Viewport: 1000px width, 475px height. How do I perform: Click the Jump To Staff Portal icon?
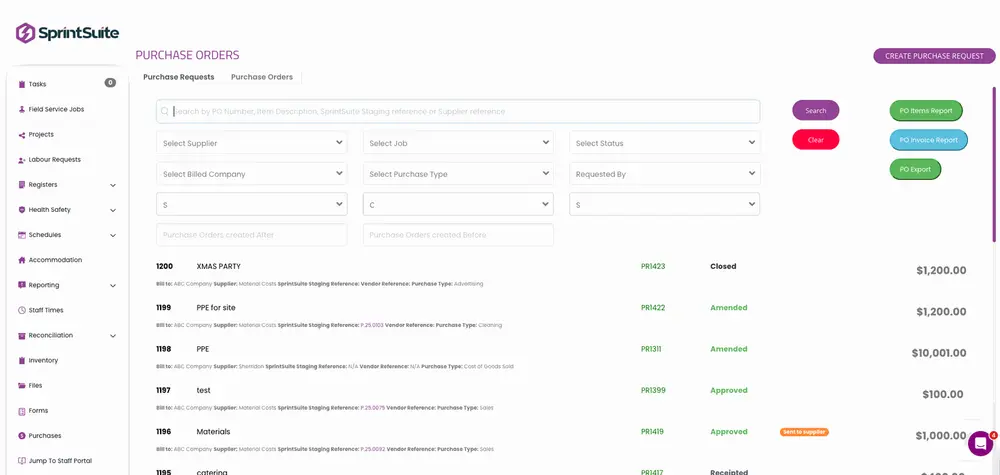pyautogui.click(x=22, y=460)
